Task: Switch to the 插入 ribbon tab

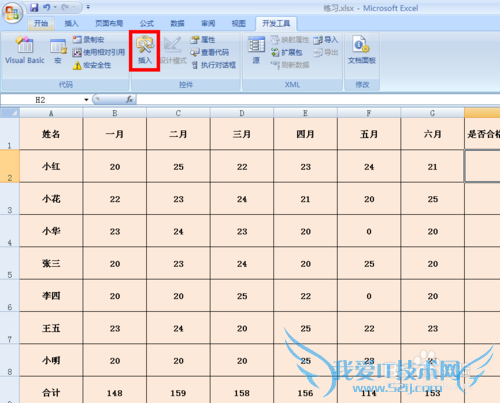Action: point(71,23)
